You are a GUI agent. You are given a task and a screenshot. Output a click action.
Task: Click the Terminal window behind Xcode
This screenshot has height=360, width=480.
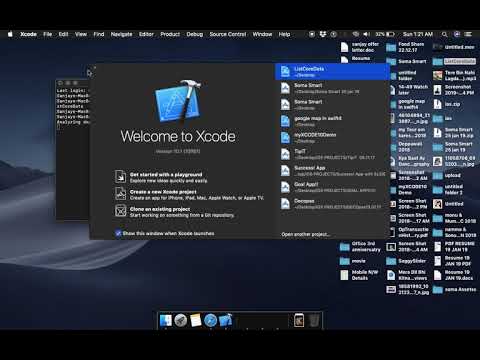coord(72,150)
